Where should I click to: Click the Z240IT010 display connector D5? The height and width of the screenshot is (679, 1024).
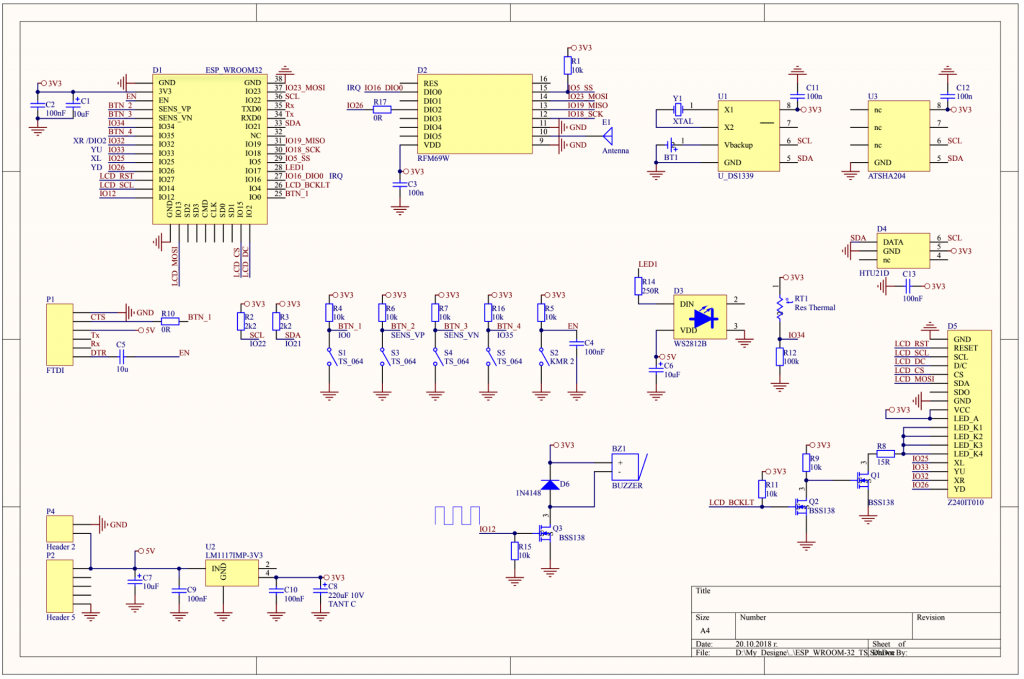[x=969, y=414]
